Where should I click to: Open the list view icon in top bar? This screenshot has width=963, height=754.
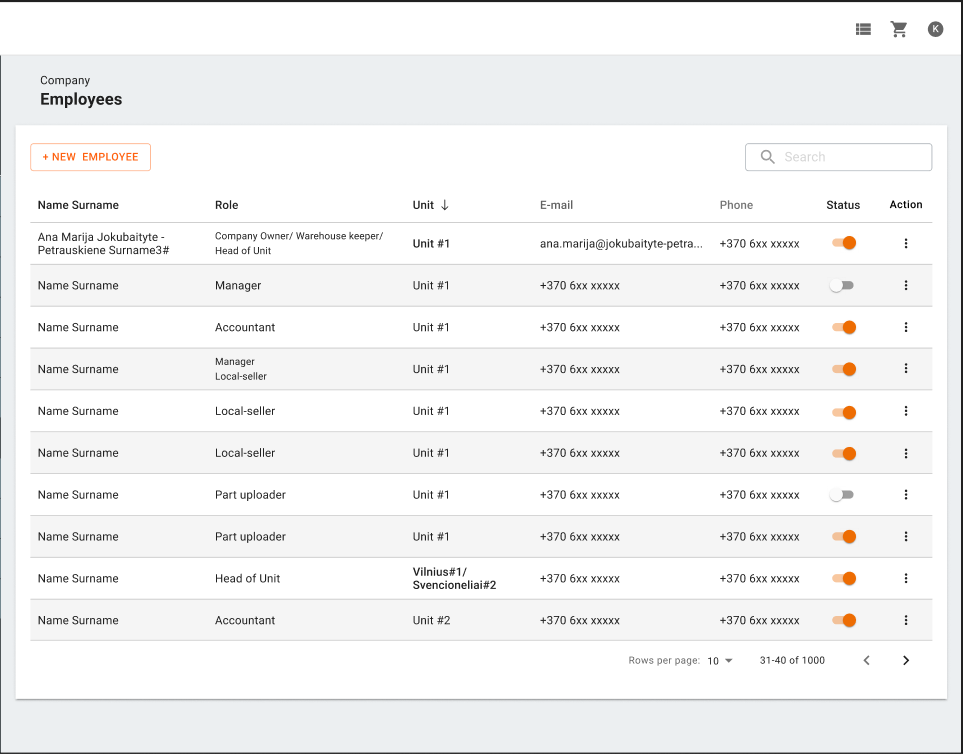[863, 29]
